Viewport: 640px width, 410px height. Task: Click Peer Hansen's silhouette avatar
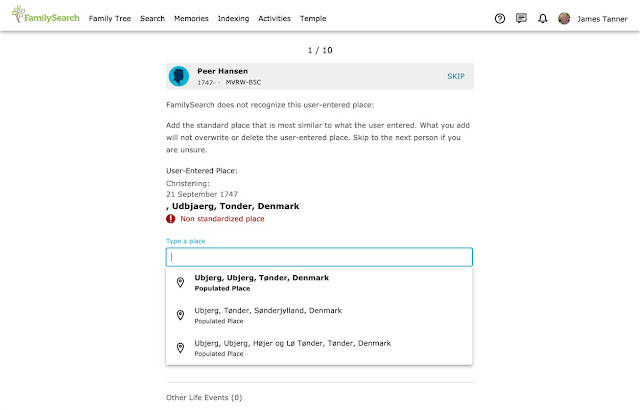(179, 76)
